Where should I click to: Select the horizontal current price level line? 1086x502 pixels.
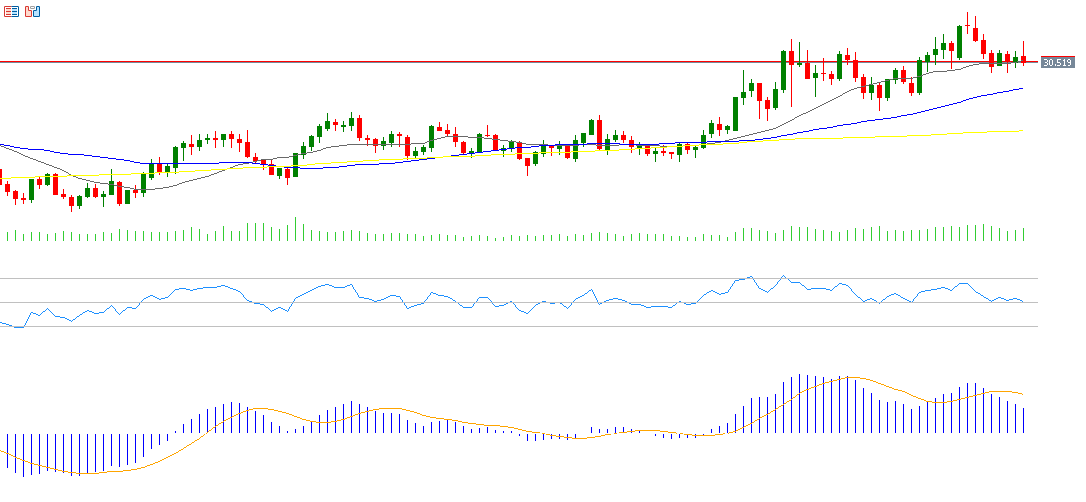coord(400,62)
